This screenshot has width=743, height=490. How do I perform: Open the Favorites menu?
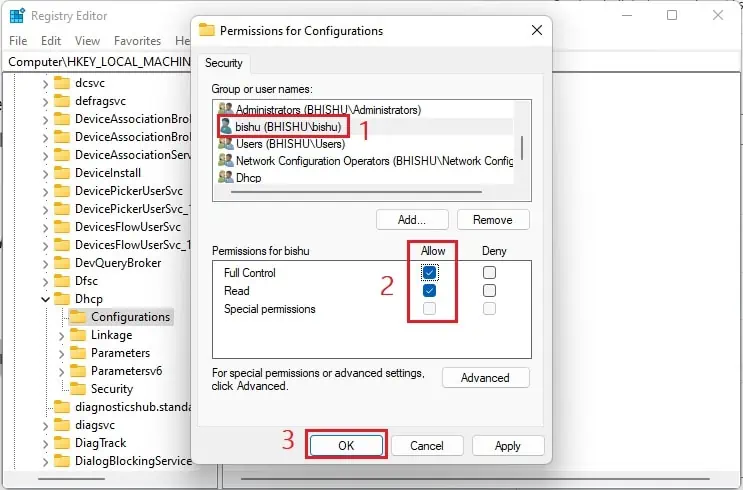click(x=137, y=41)
